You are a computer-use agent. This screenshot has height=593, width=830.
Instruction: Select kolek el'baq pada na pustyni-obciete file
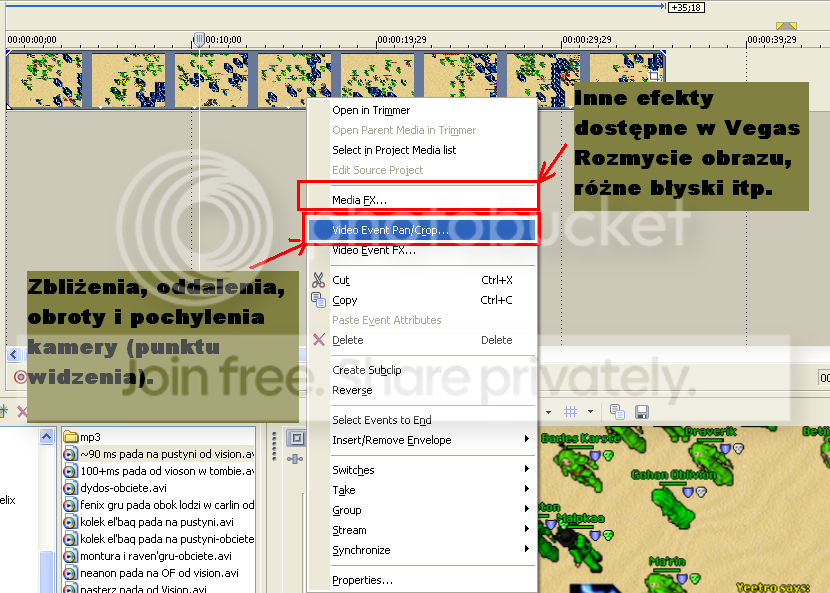tap(159, 538)
